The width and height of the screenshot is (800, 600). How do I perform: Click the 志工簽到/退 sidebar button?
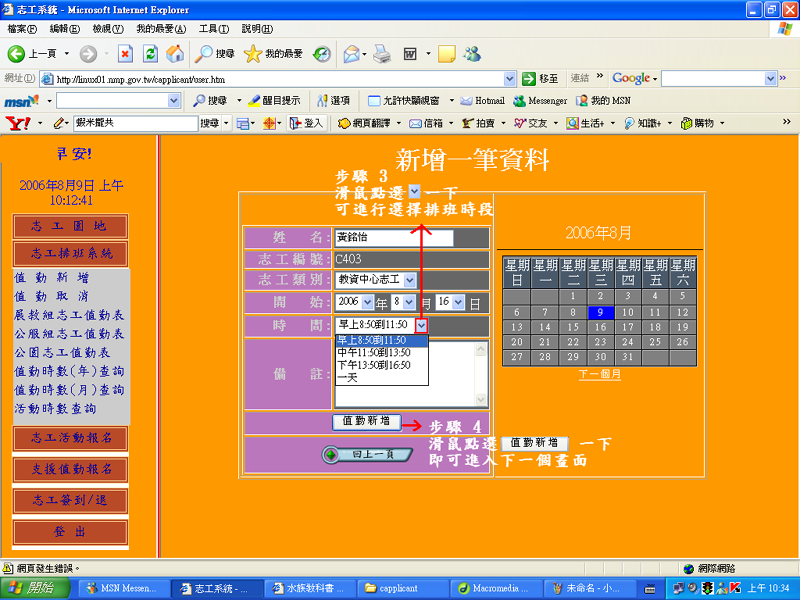point(70,500)
